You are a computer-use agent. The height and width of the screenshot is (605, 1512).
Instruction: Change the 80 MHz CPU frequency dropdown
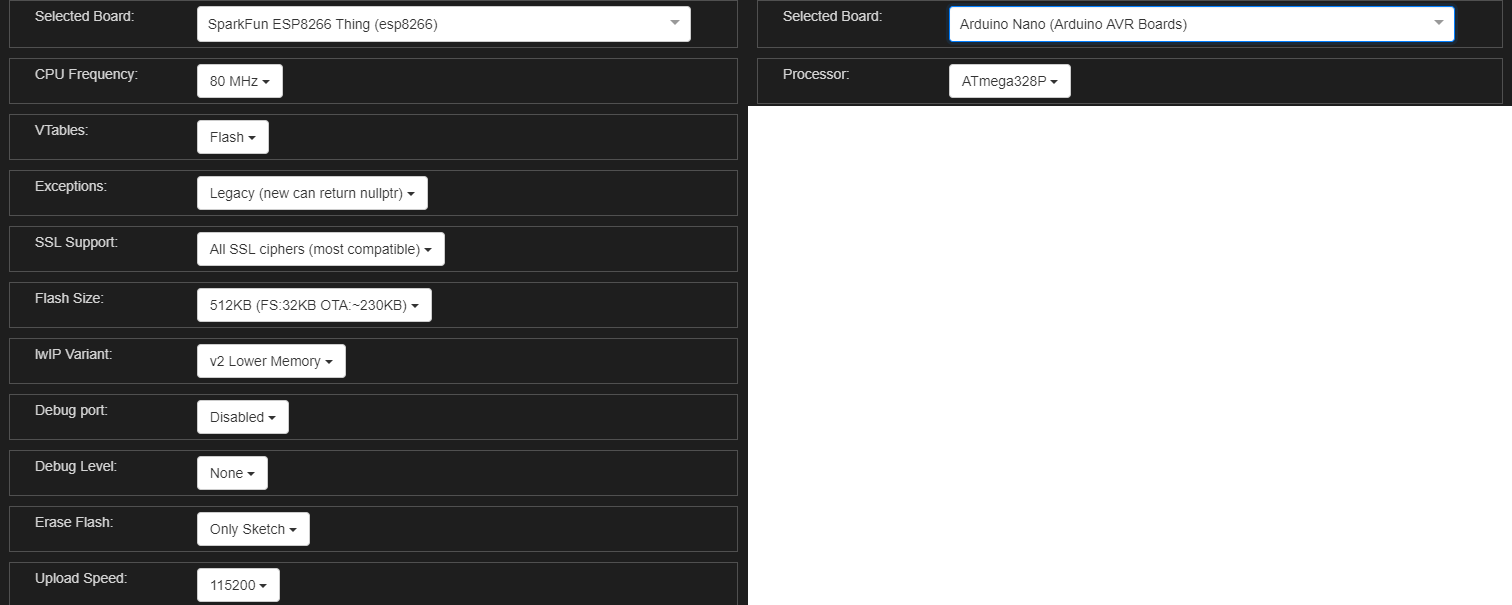[240, 81]
